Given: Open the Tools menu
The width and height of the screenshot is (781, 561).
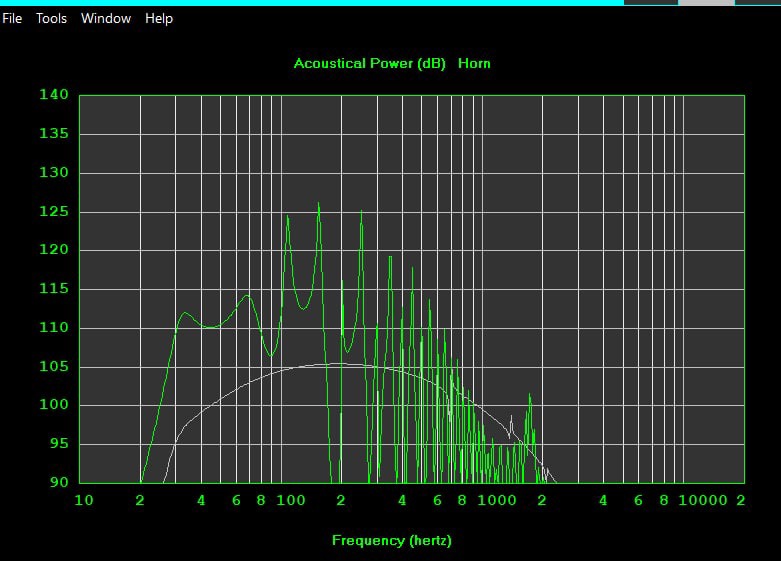Looking at the screenshot, I should pos(51,18).
